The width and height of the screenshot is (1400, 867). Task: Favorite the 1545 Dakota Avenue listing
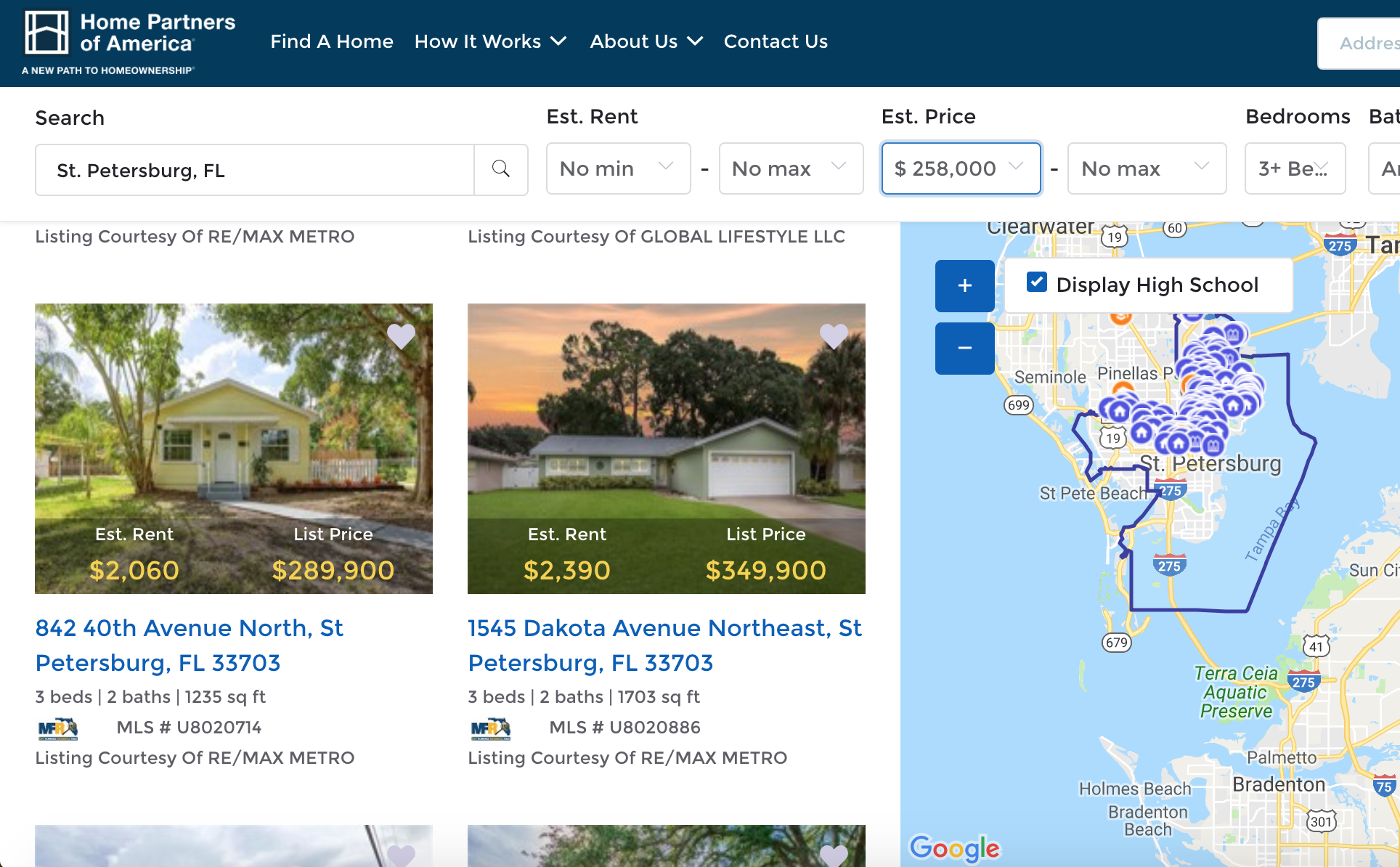834,335
